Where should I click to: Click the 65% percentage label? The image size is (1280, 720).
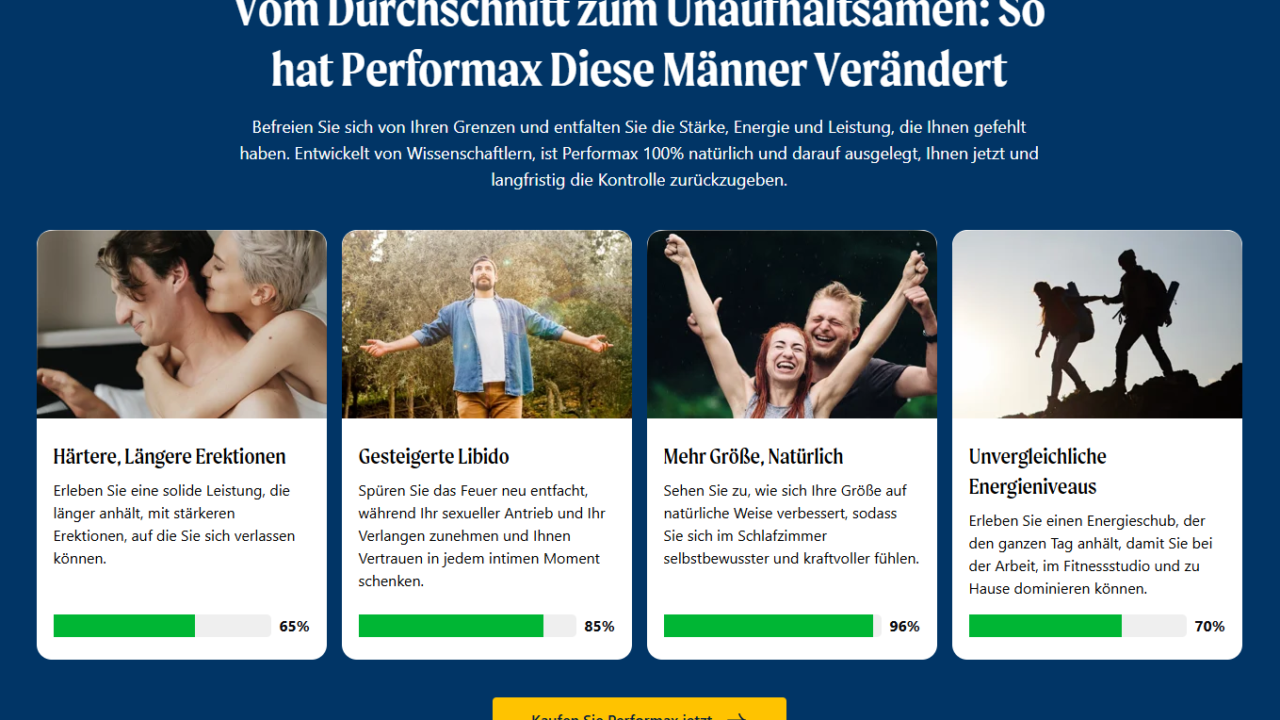(294, 627)
